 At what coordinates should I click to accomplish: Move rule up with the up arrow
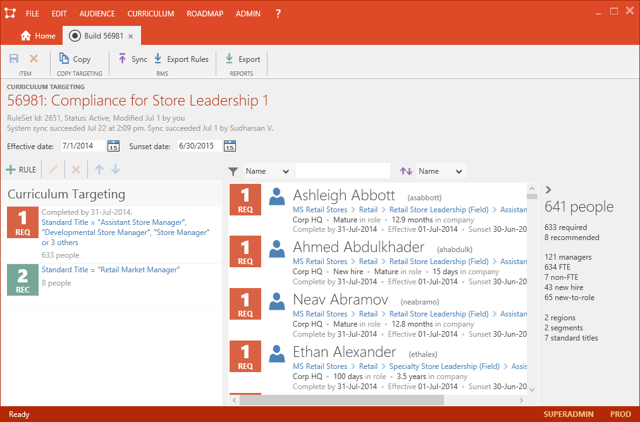click(x=99, y=169)
